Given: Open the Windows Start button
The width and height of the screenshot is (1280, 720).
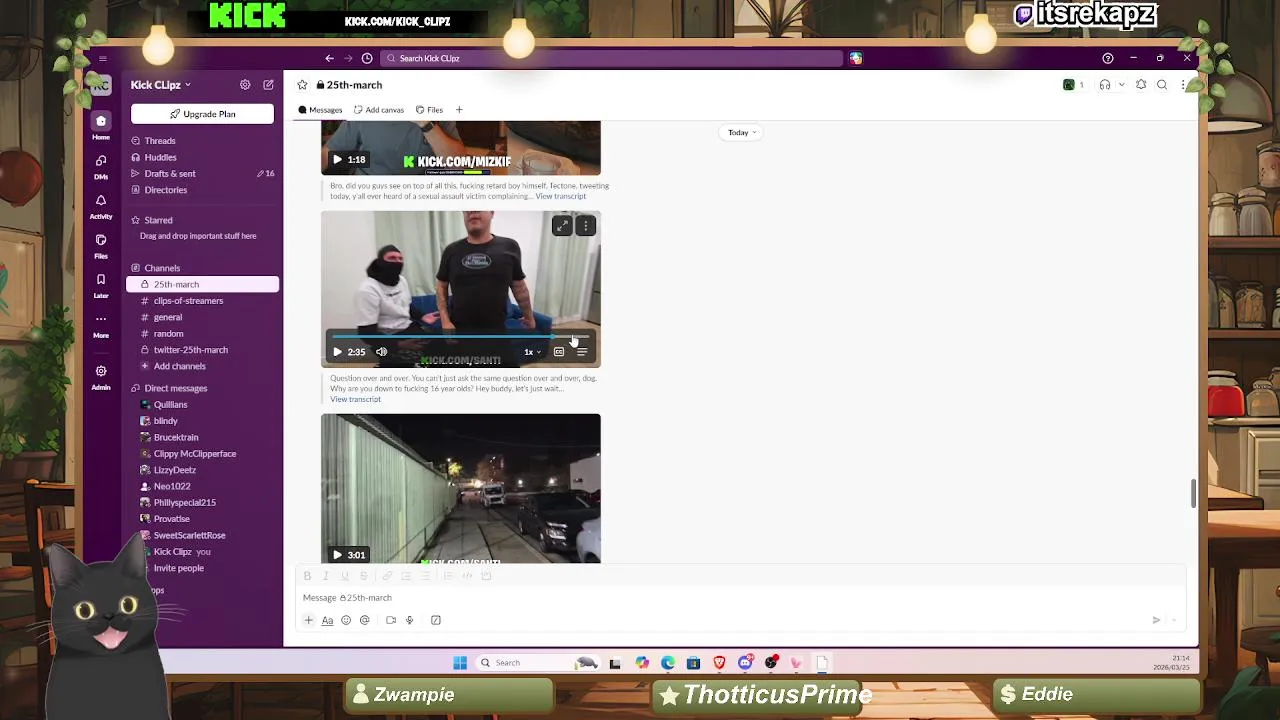Looking at the screenshot, I should [460, 663].
